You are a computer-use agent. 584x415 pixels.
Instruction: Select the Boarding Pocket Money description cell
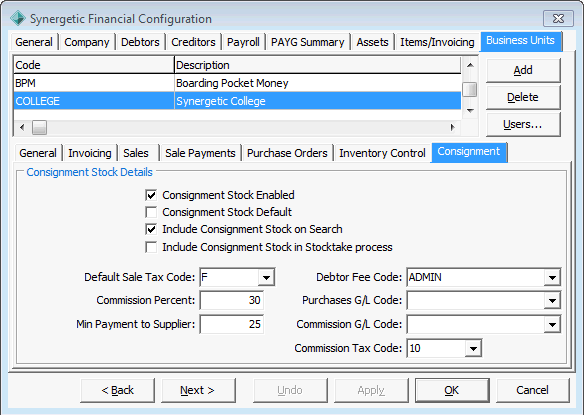pyautogui.click(x=318, y=83)
